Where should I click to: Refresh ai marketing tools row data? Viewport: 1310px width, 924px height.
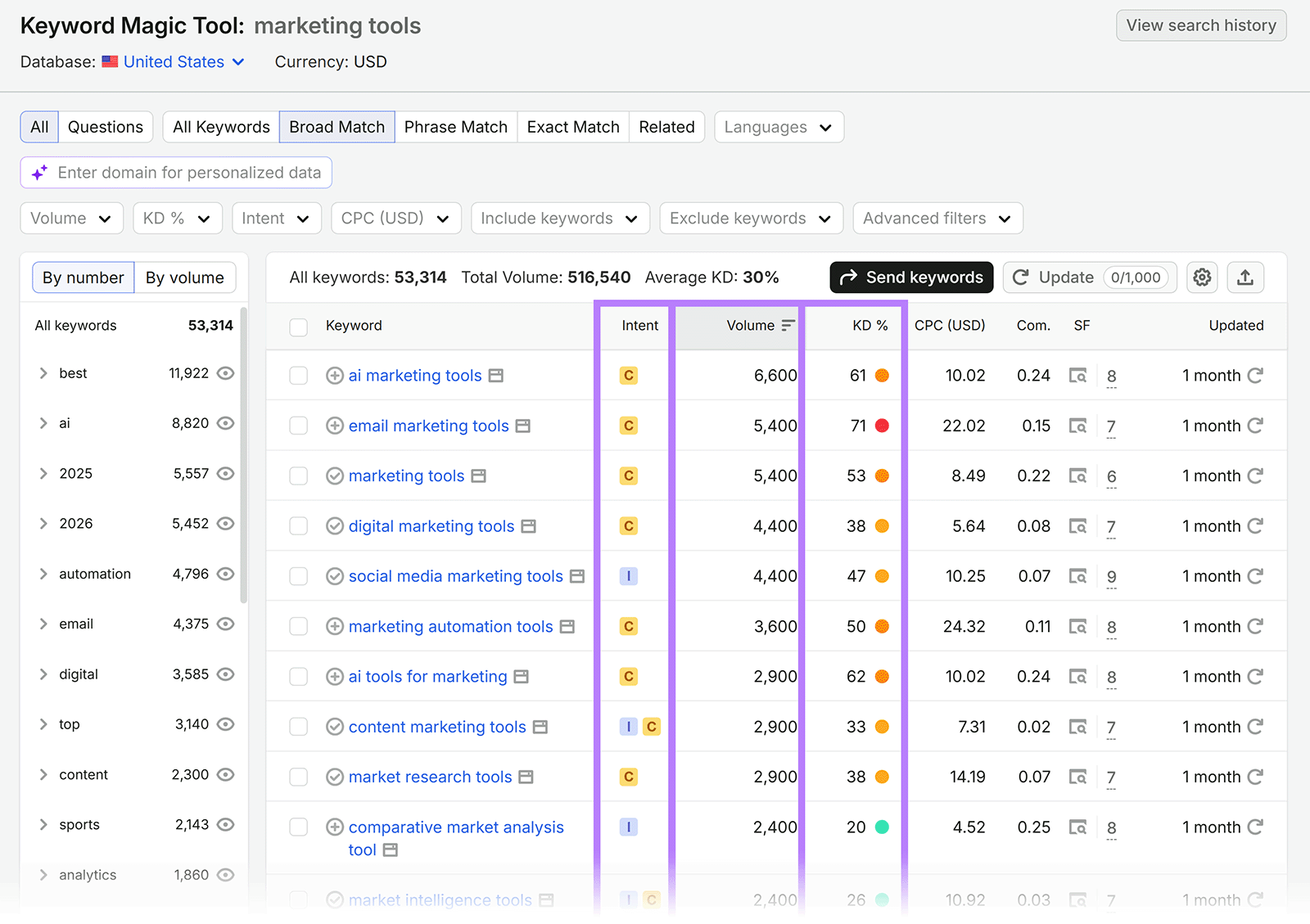tap(1255, 376)
